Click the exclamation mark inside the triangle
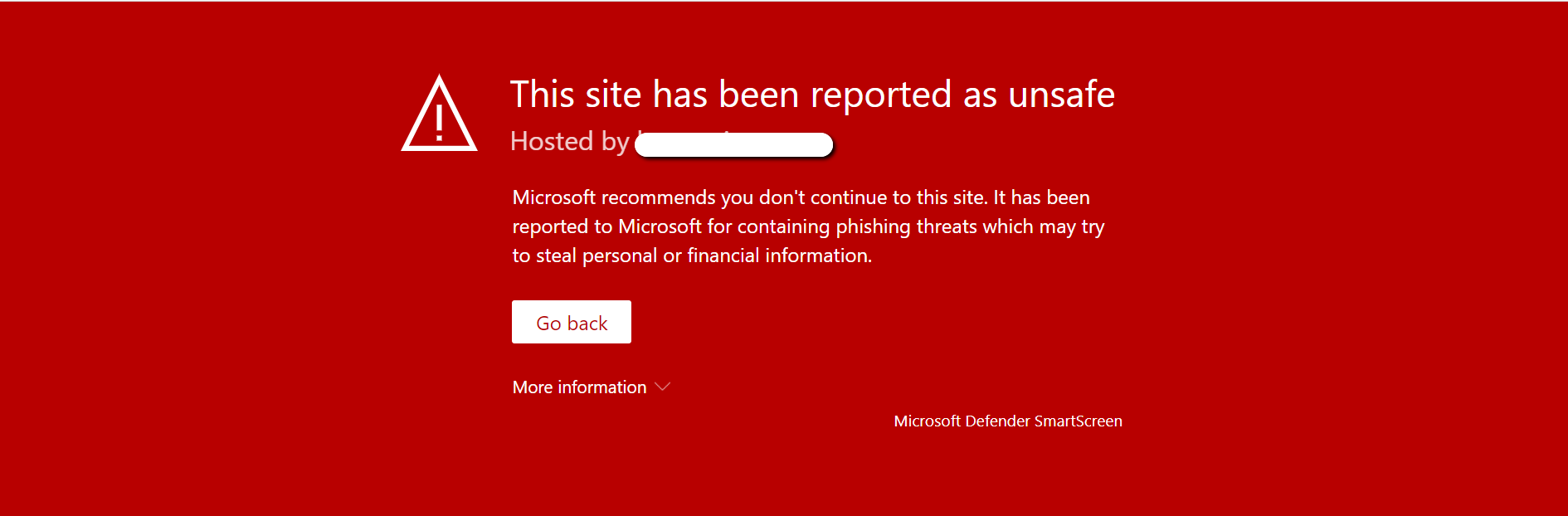1568x516 pixels. click(439, 123)
